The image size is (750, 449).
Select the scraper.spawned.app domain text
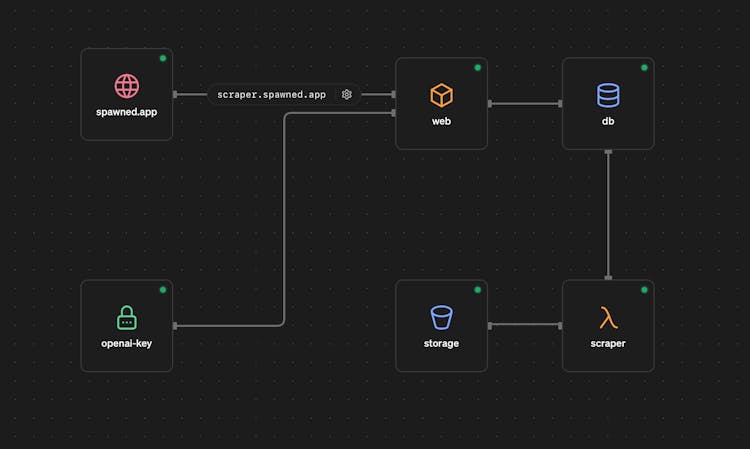(x=272, y=95)
